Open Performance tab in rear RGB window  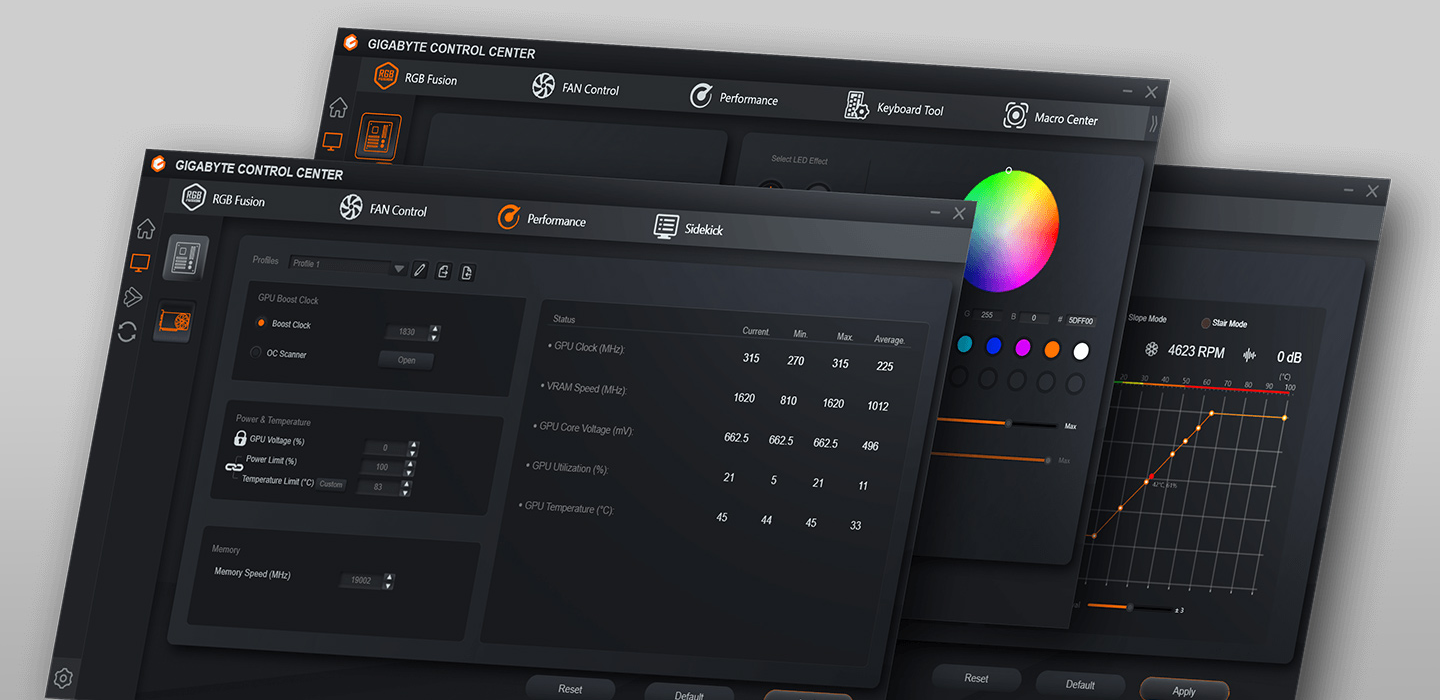point(734,98)
